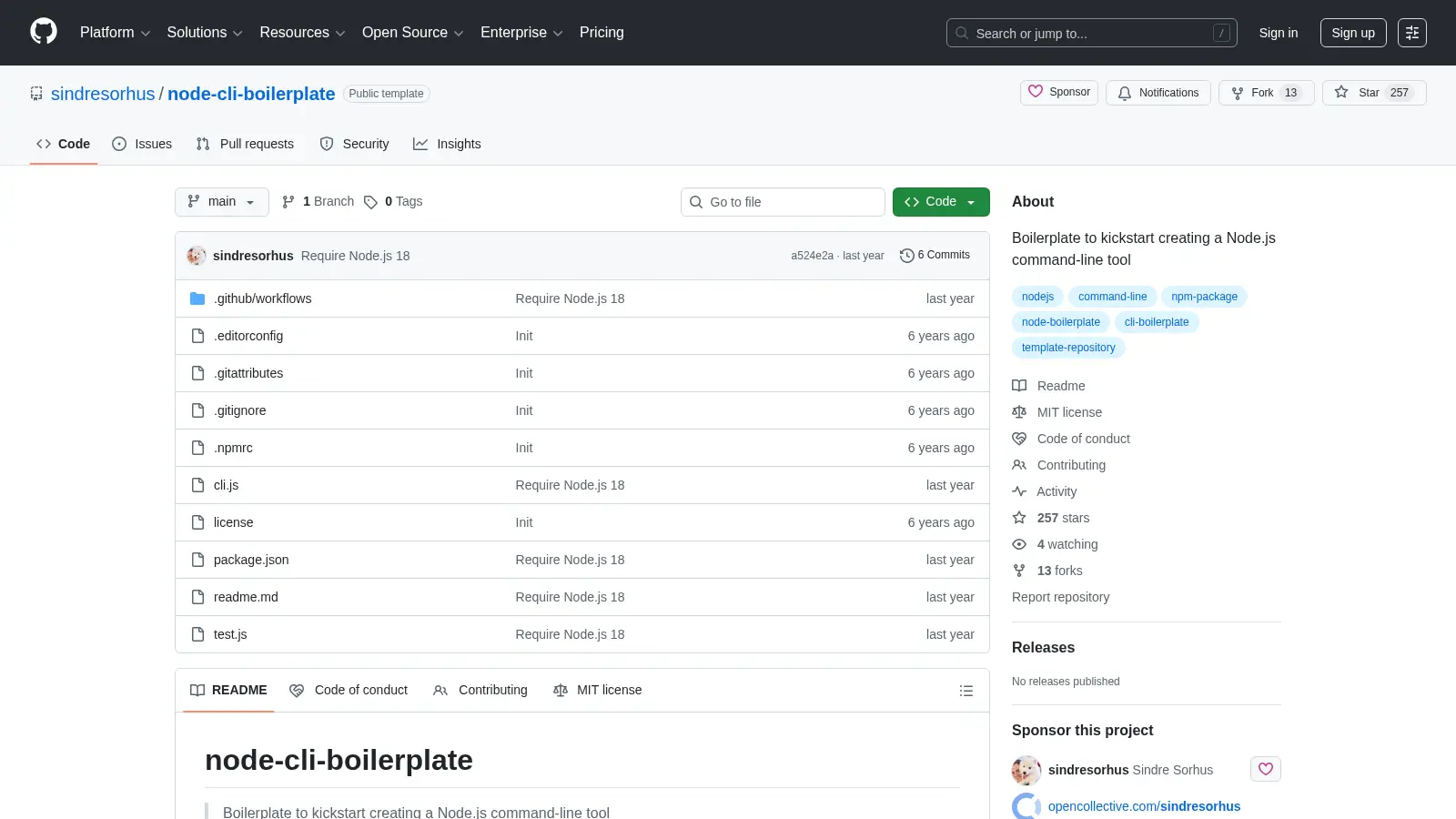The image size is (1456, 819).
Task: Switch to the Issues tab
Action: (142, 144)
